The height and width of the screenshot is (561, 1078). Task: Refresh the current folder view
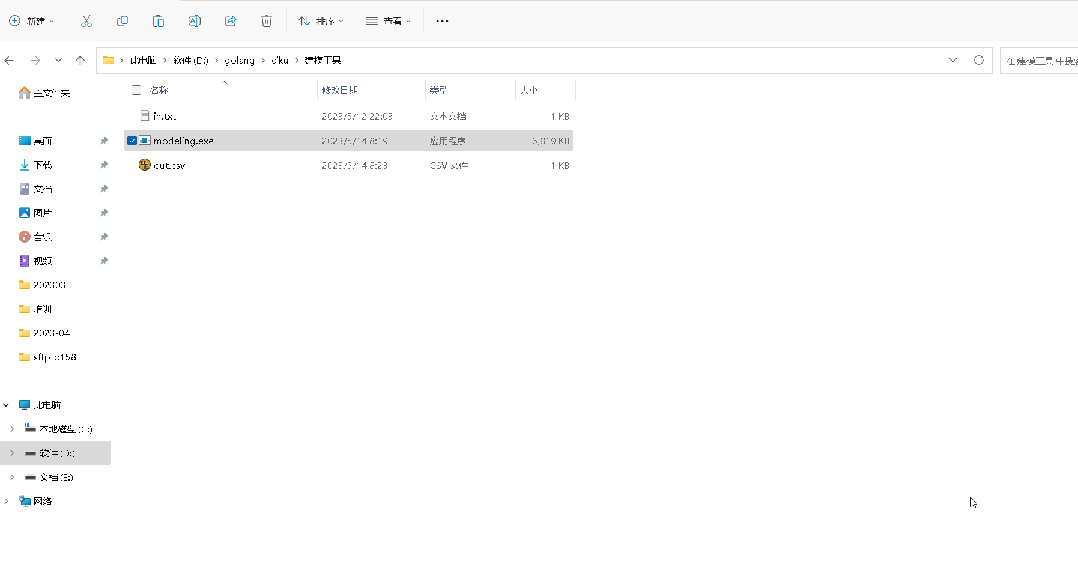point(979,60)
